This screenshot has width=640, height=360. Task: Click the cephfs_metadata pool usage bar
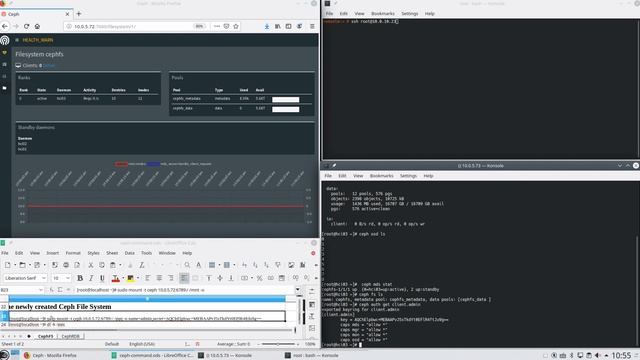pyautogui.click(x=286, y=99)
